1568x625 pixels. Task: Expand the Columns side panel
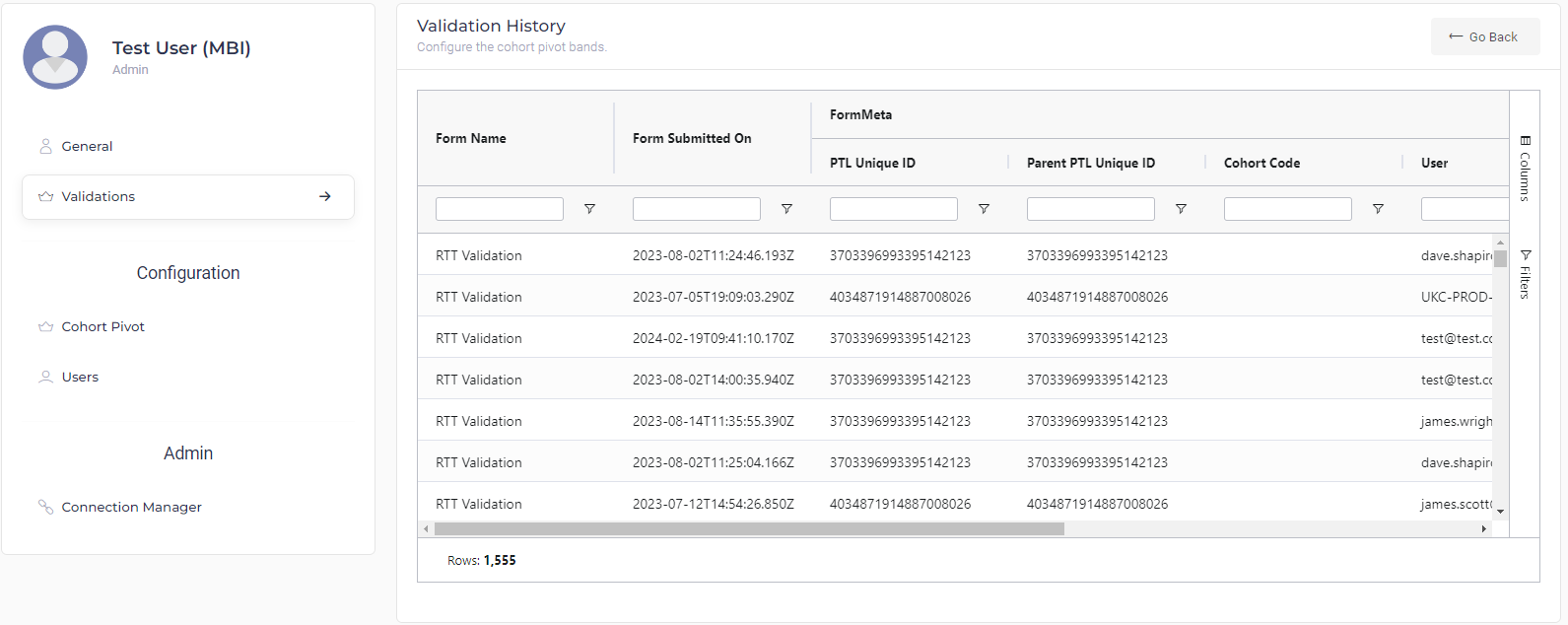click(1525, 168)
